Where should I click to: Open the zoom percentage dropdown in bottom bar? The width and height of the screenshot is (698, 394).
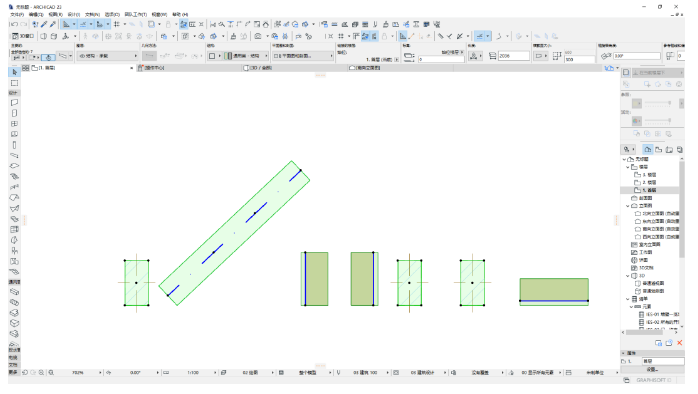click(x=100, y=373)
